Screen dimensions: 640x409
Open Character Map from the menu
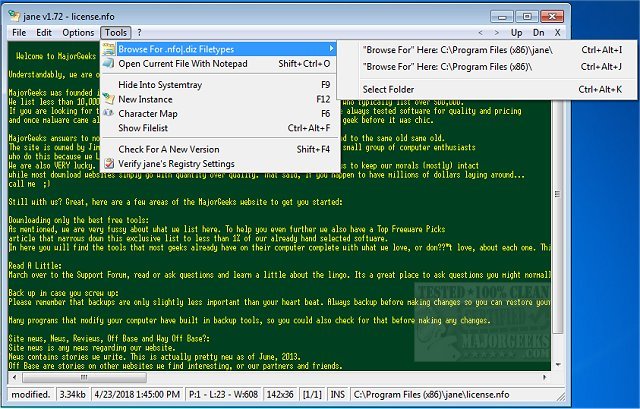point(219,113)
